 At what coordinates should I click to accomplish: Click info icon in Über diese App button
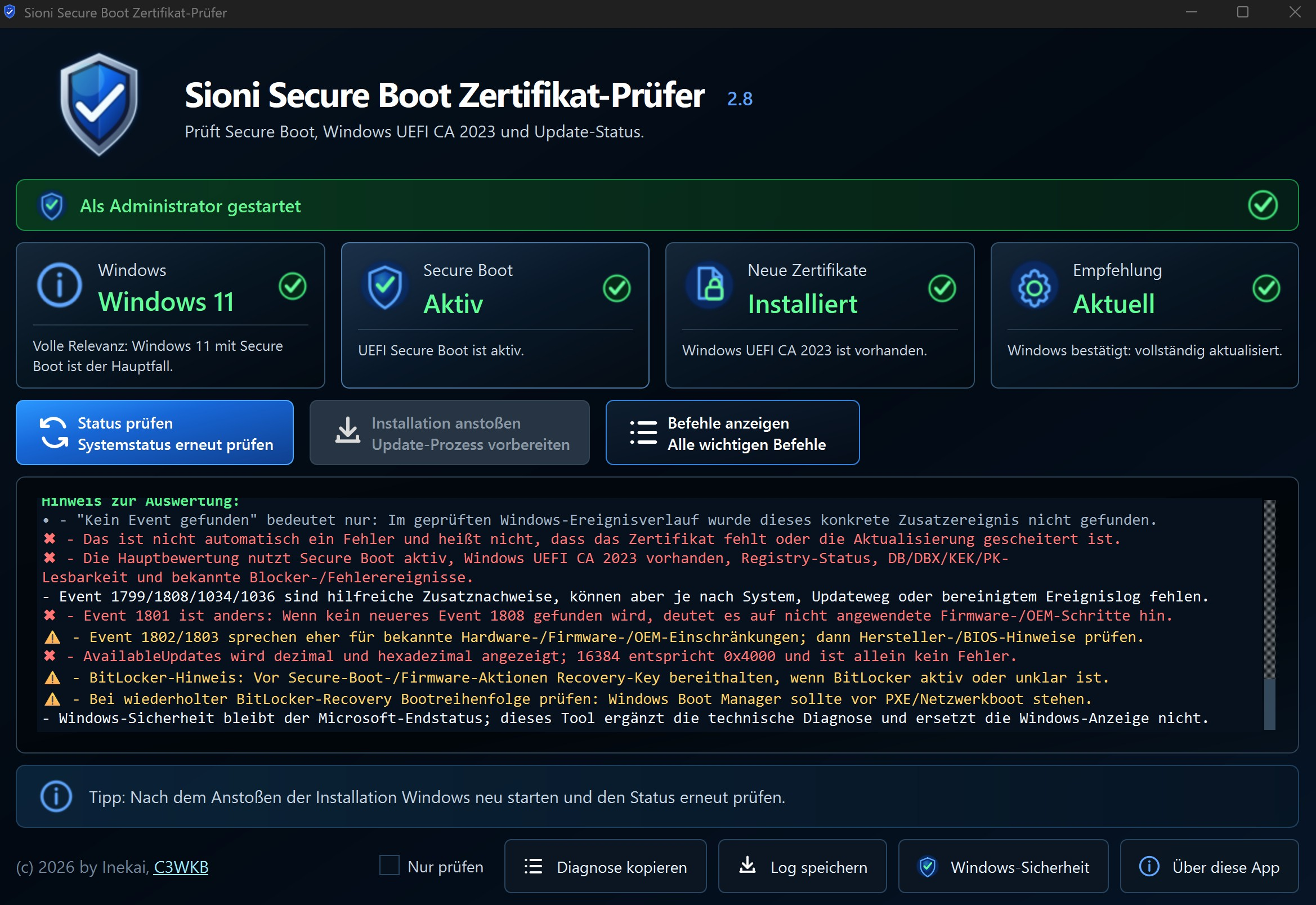pyautogui.click(x=1149, y=867)
